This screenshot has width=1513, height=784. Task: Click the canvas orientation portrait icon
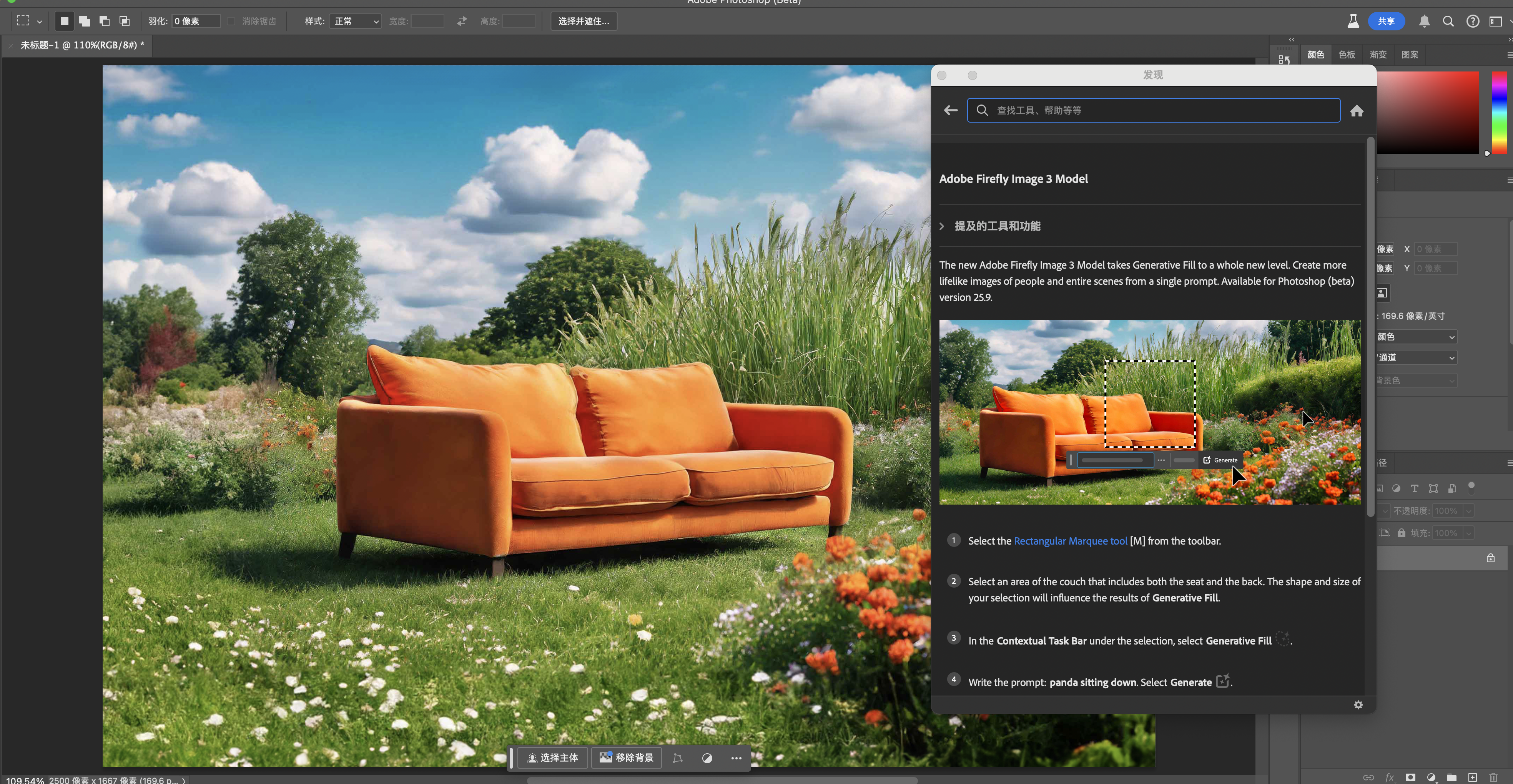pos(1382,292)
